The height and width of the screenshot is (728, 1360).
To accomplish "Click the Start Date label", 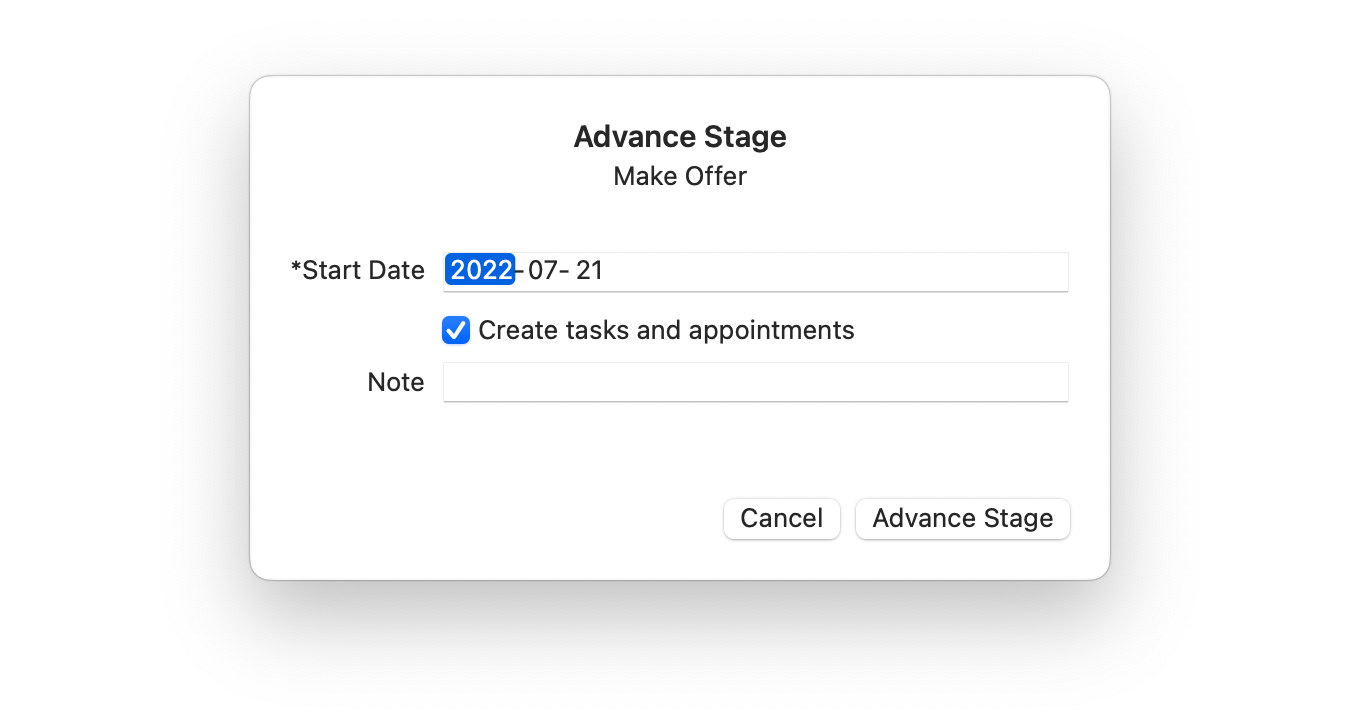I will click(x=358, y=270).
